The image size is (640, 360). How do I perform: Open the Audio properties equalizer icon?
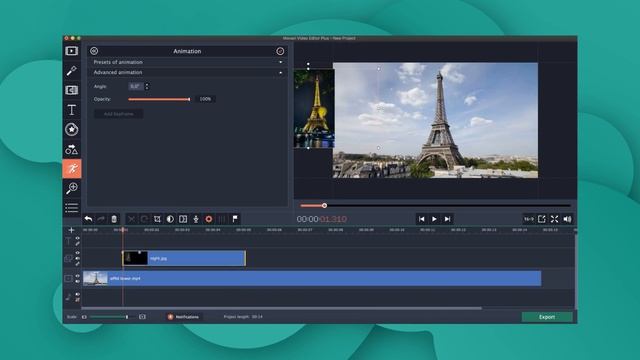222,219
